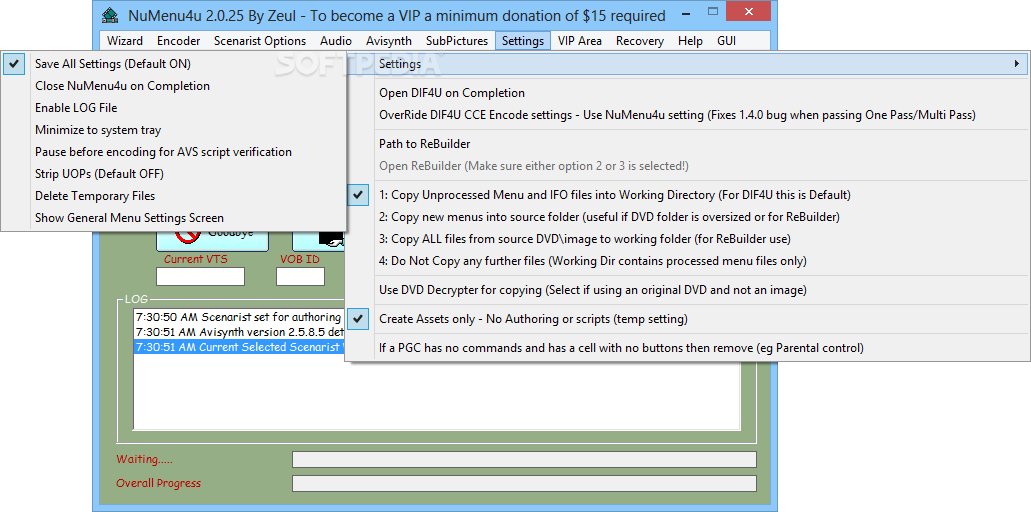Click the Overall Progress bar
This screenshot has width=1031, height=512.
(524, 483)
